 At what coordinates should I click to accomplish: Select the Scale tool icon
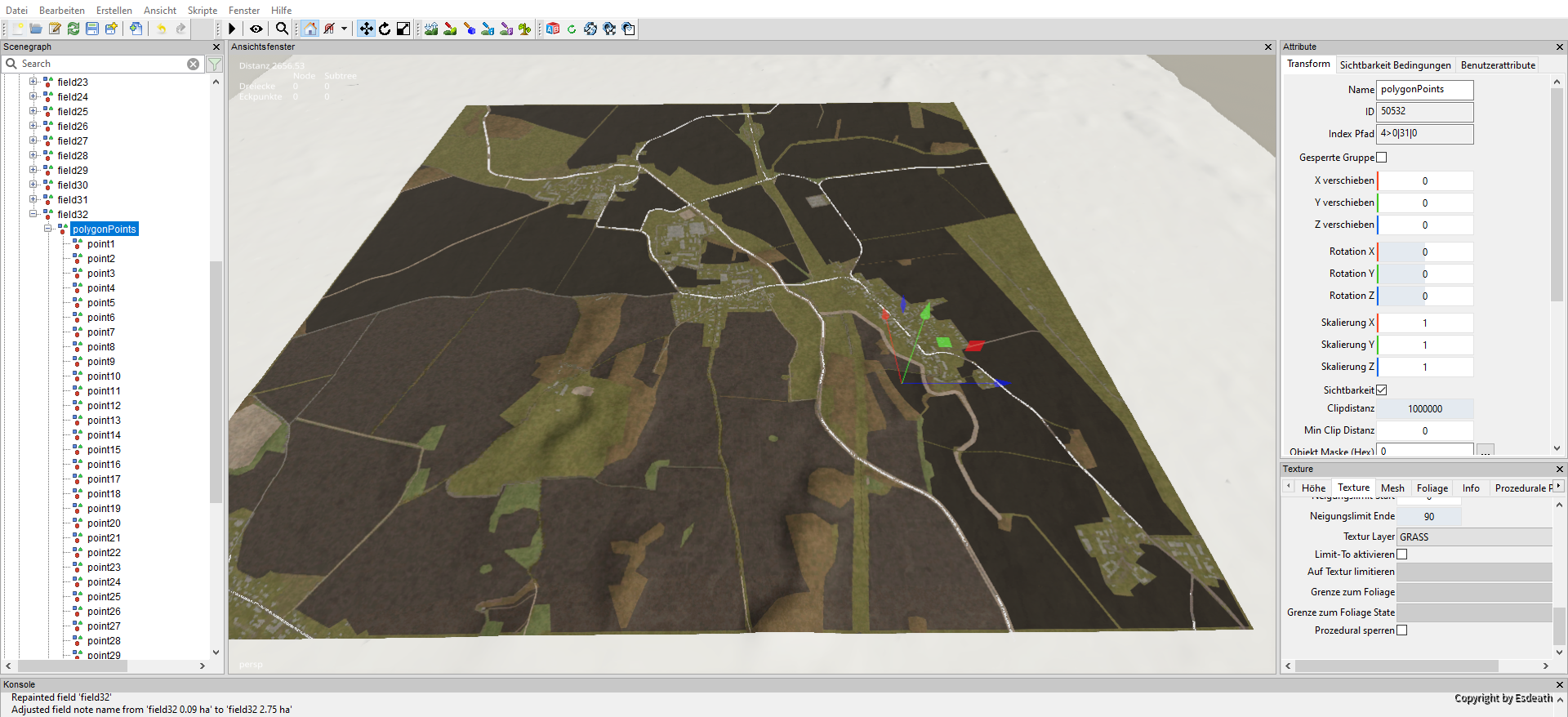tap(403, 29)
